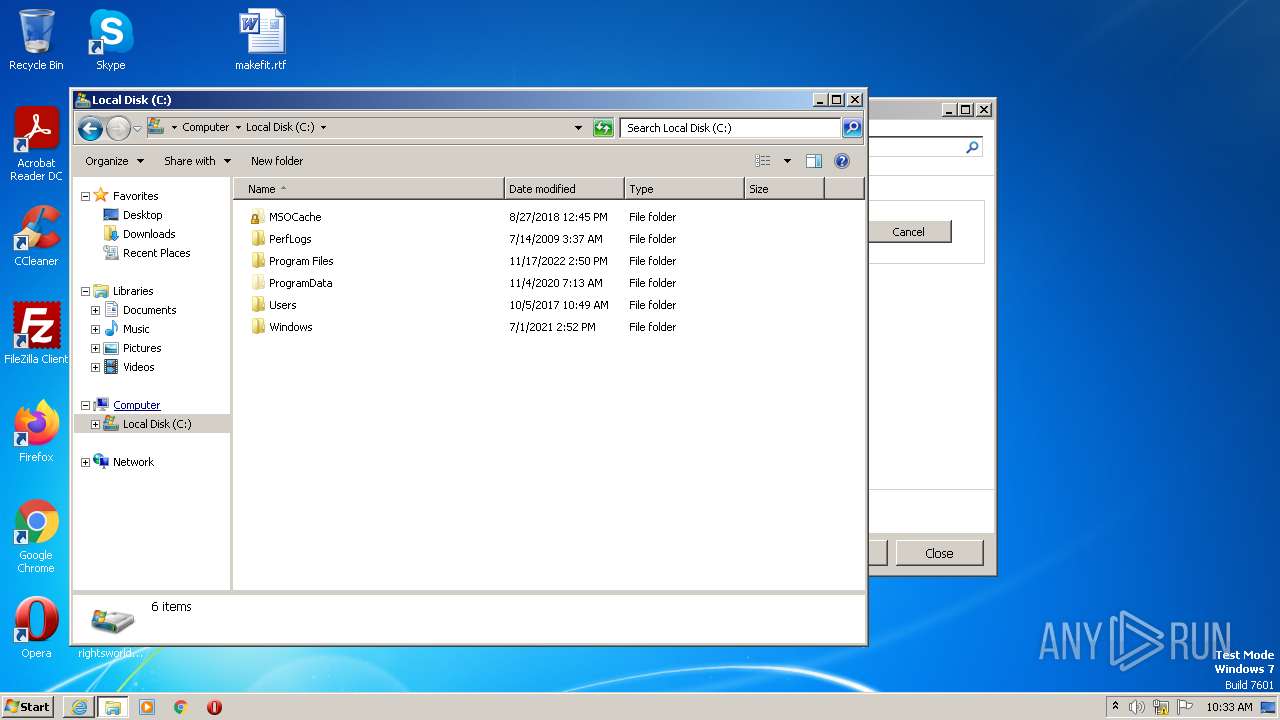Click the 10:33 AM taskbar clock
The height and width of the screenshot is (720, 1280).
[x=1229, y=707]
